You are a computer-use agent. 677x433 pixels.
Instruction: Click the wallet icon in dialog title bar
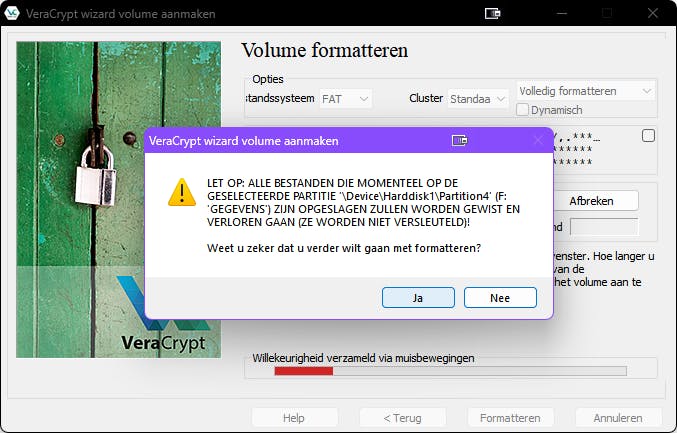click(x=459, y=140)
